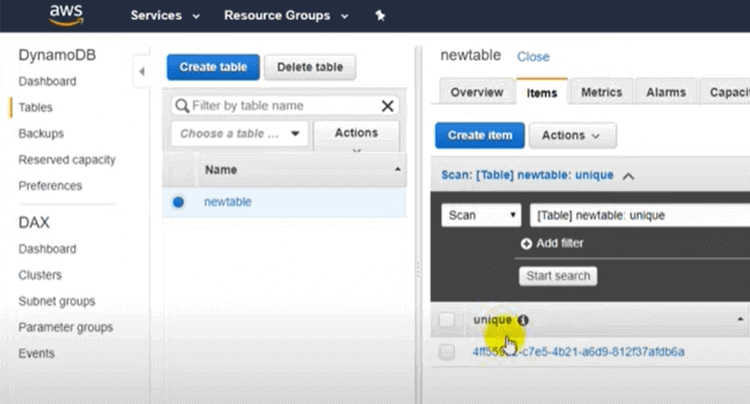Open the Items Actions dropdown
Image resolution: width=750 pixels, height=404 pixels.
click(573, 136)
